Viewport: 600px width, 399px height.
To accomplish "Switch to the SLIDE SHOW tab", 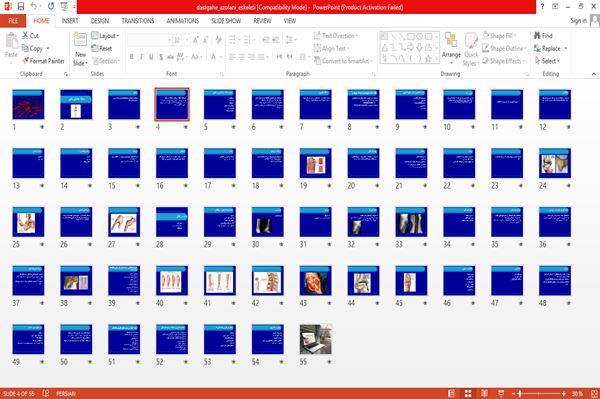I will [x=226, y=21].
